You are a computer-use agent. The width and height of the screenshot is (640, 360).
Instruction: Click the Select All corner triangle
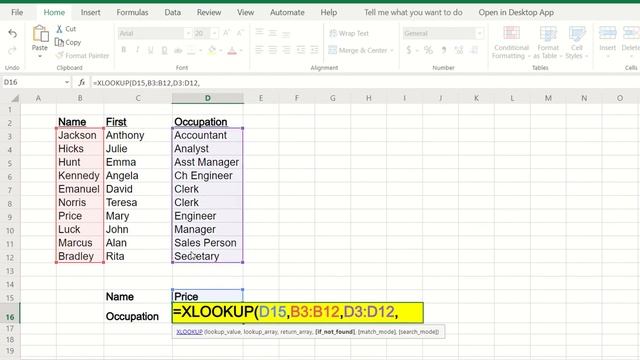15,98
